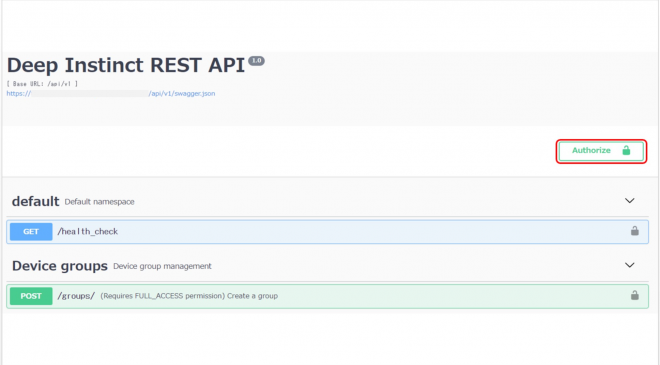Click the lock icon on POST groups row
Screen dimensions: 660x365
[x=634, y=295]
